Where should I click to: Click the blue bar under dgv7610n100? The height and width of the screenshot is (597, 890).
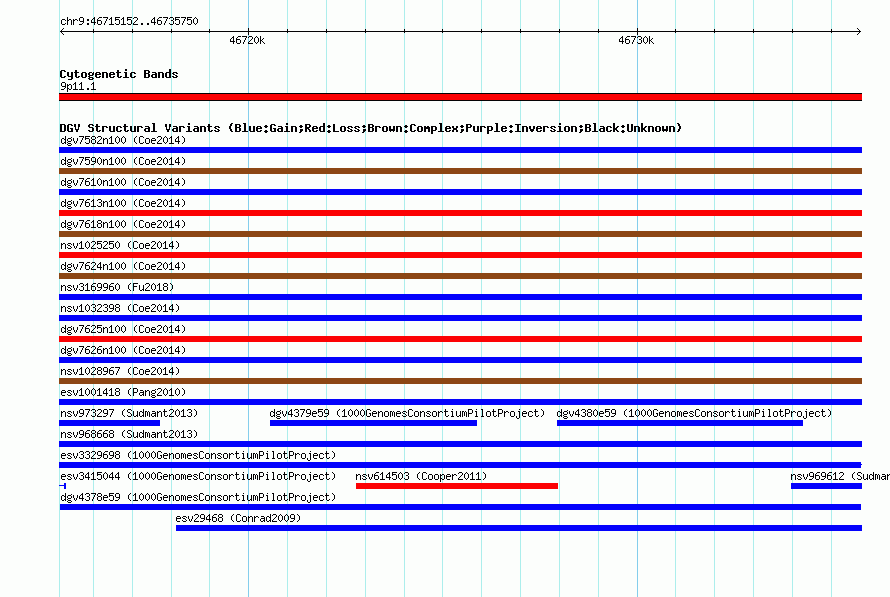pos(460,192)
